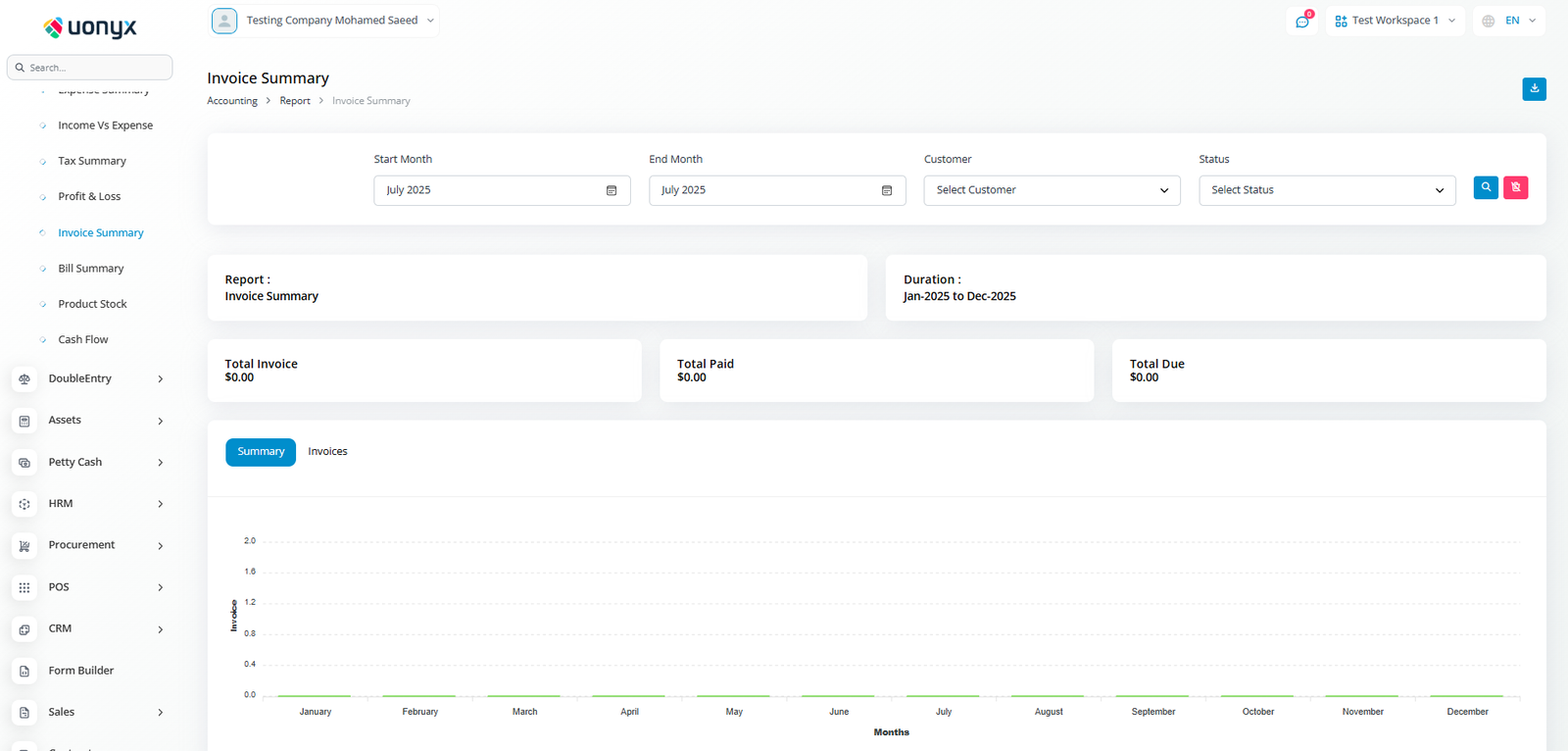Switch to the Invoices tab
1568x751 pixels.
point(327,452)
